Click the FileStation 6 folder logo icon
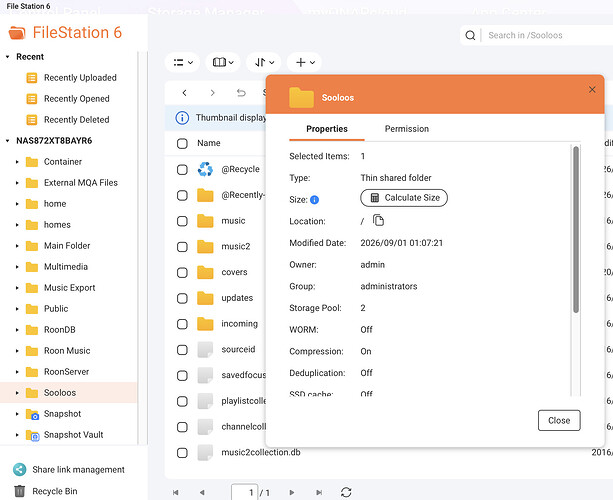Viewport: 613px width, 500px height. (x=17, y=33)
